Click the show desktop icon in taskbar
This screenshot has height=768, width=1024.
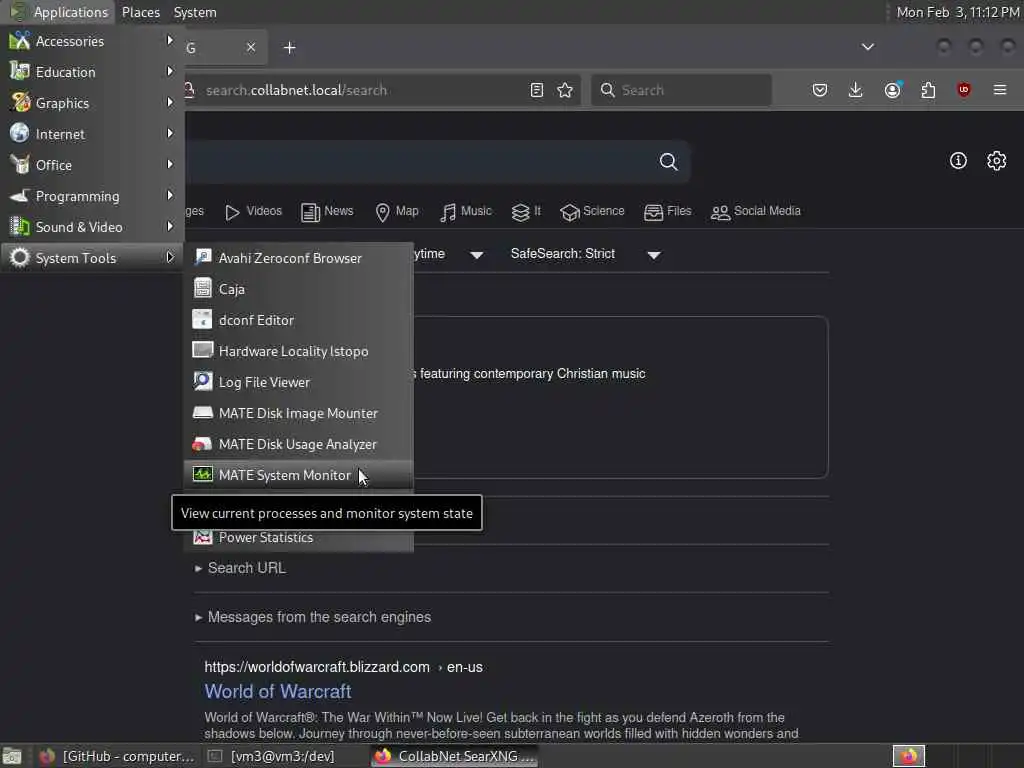pos(12,756)
